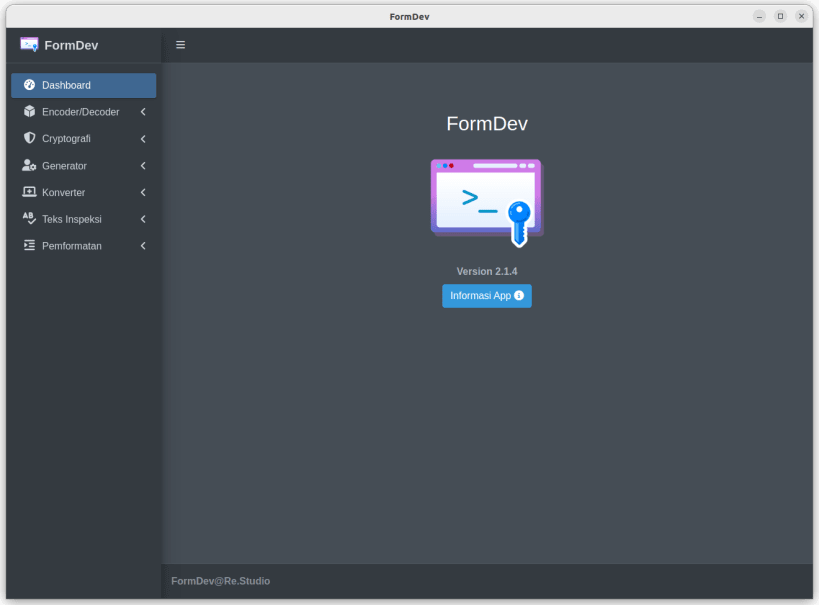Viewport: 819px width, 605px height.
Task: Click the large FormDev terminal-key logo
Action: [x=487, y=203]
